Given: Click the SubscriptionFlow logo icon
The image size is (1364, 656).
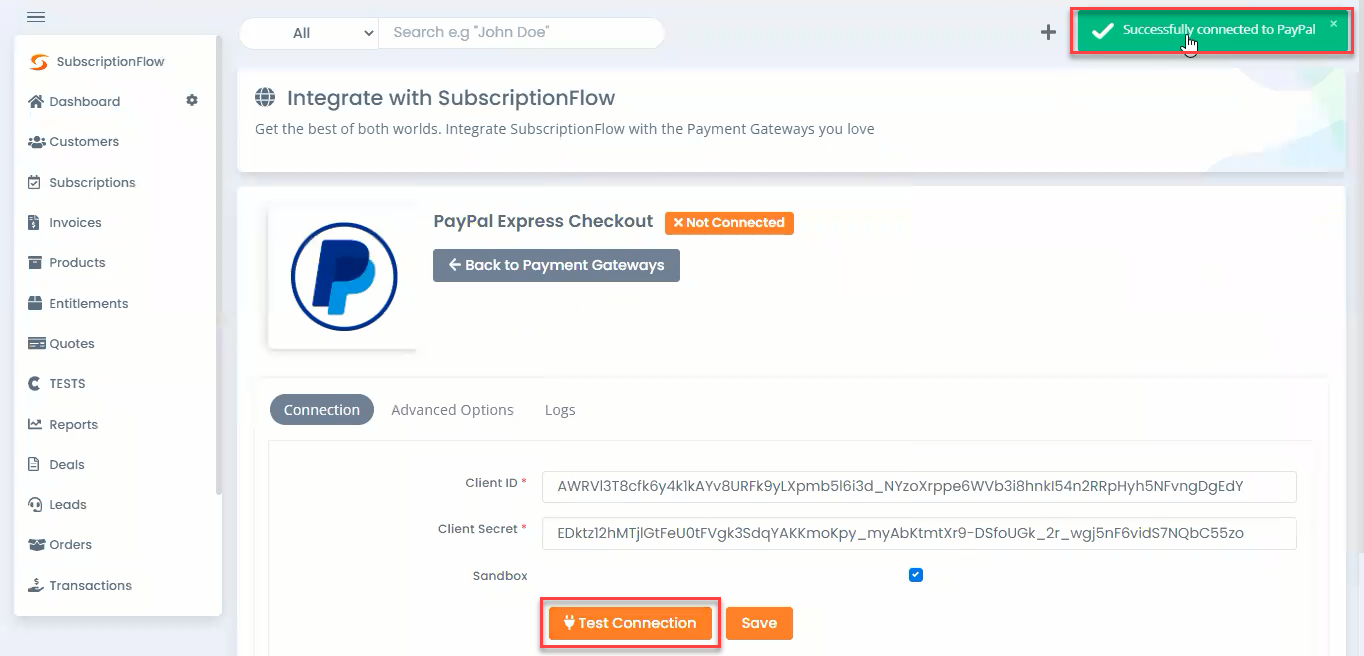Looking at the screenshot, I should 38,62.
